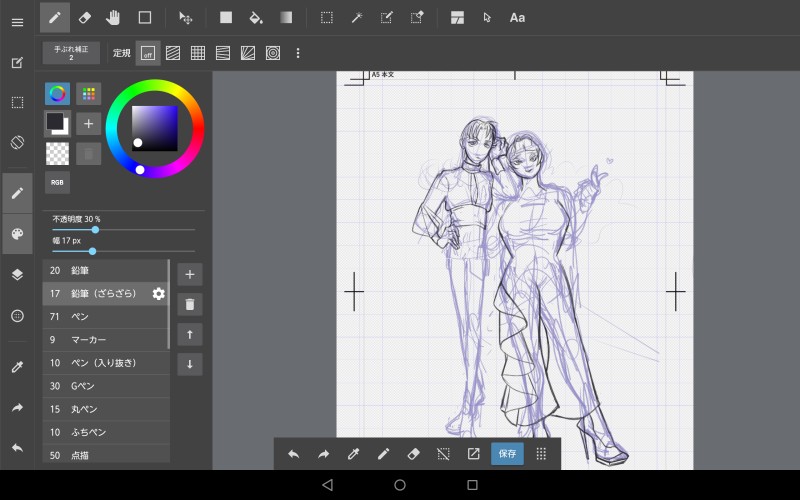This screenshot has width=800, height=500.
Task: Delete the selected brush with trash icon
Action: click(189, 304)
